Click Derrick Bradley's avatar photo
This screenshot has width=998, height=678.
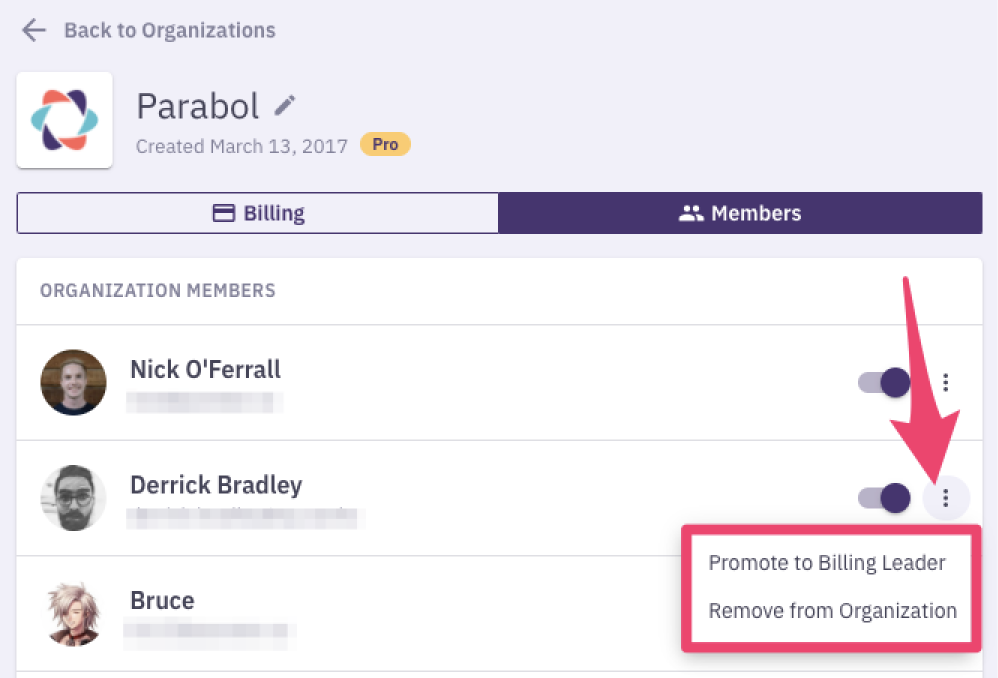73,497
